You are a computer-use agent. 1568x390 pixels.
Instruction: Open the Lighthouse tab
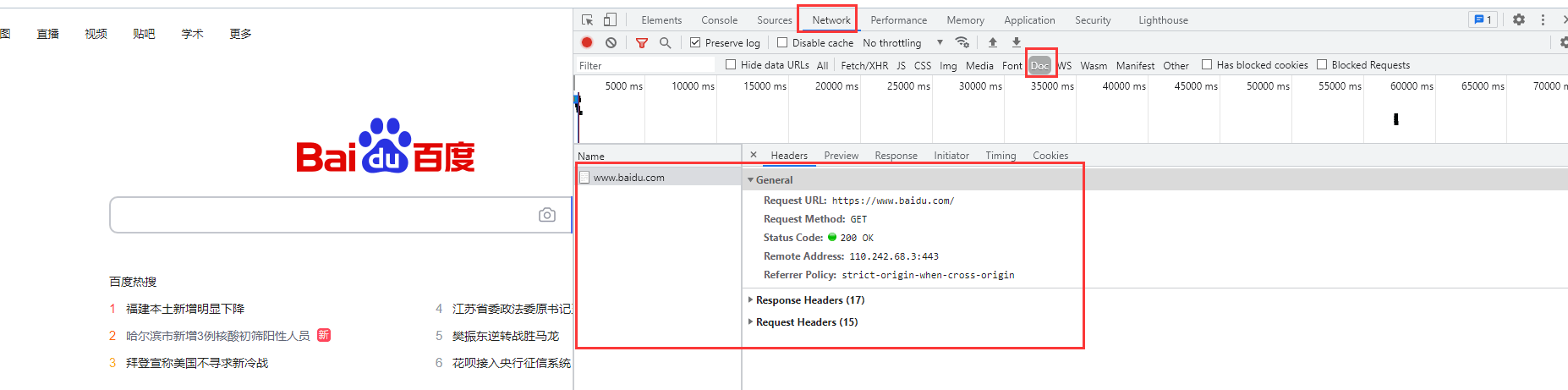(x=1163, y=20)
